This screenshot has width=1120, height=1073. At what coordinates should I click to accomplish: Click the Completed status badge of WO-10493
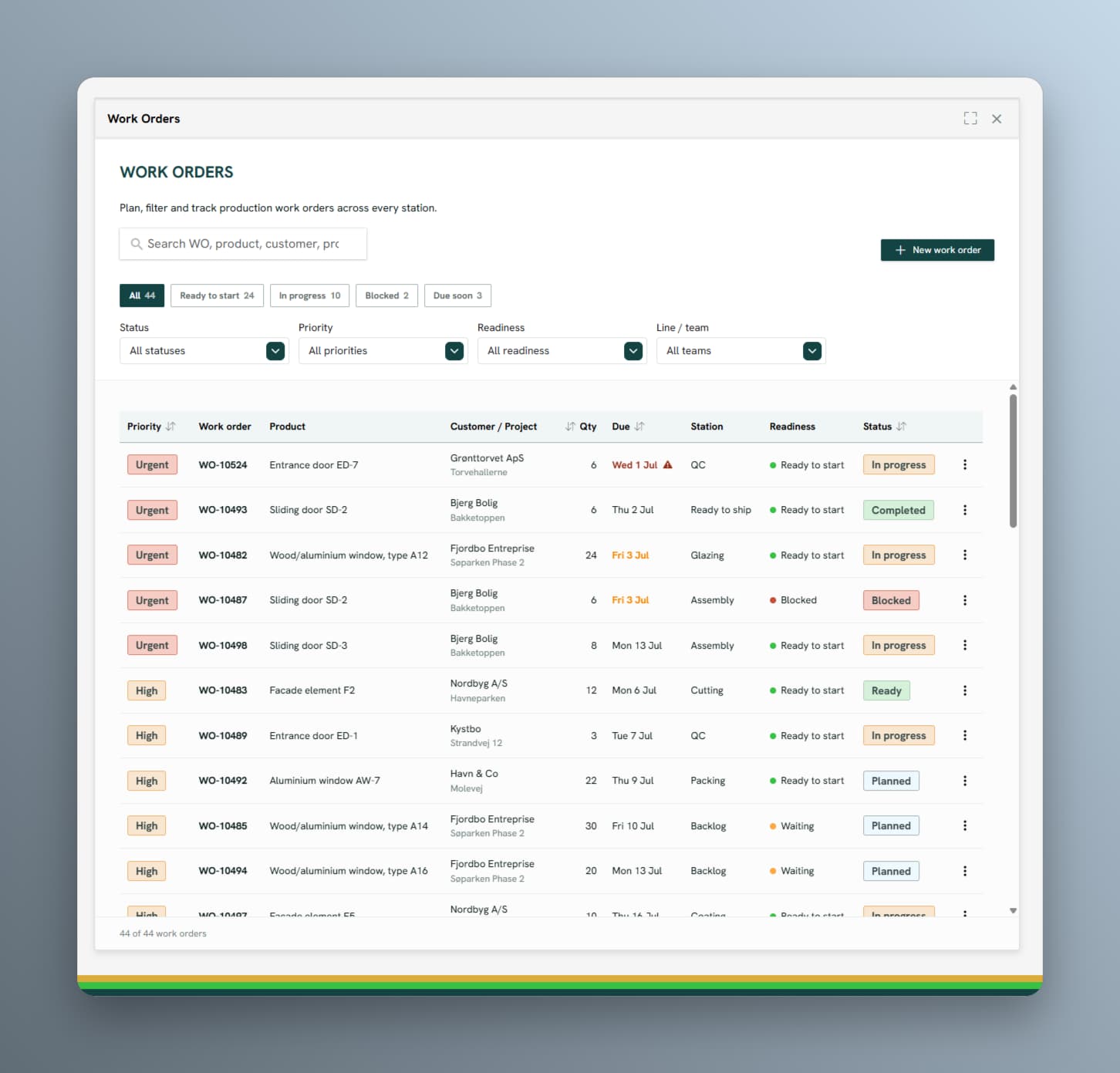898,510
